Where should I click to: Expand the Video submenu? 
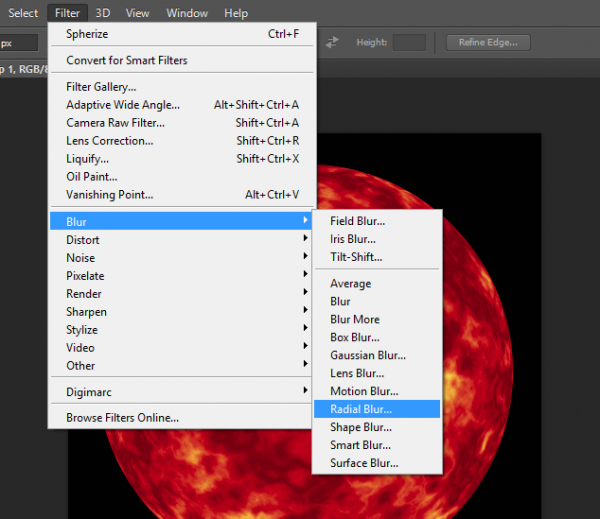tap(181, 348)
